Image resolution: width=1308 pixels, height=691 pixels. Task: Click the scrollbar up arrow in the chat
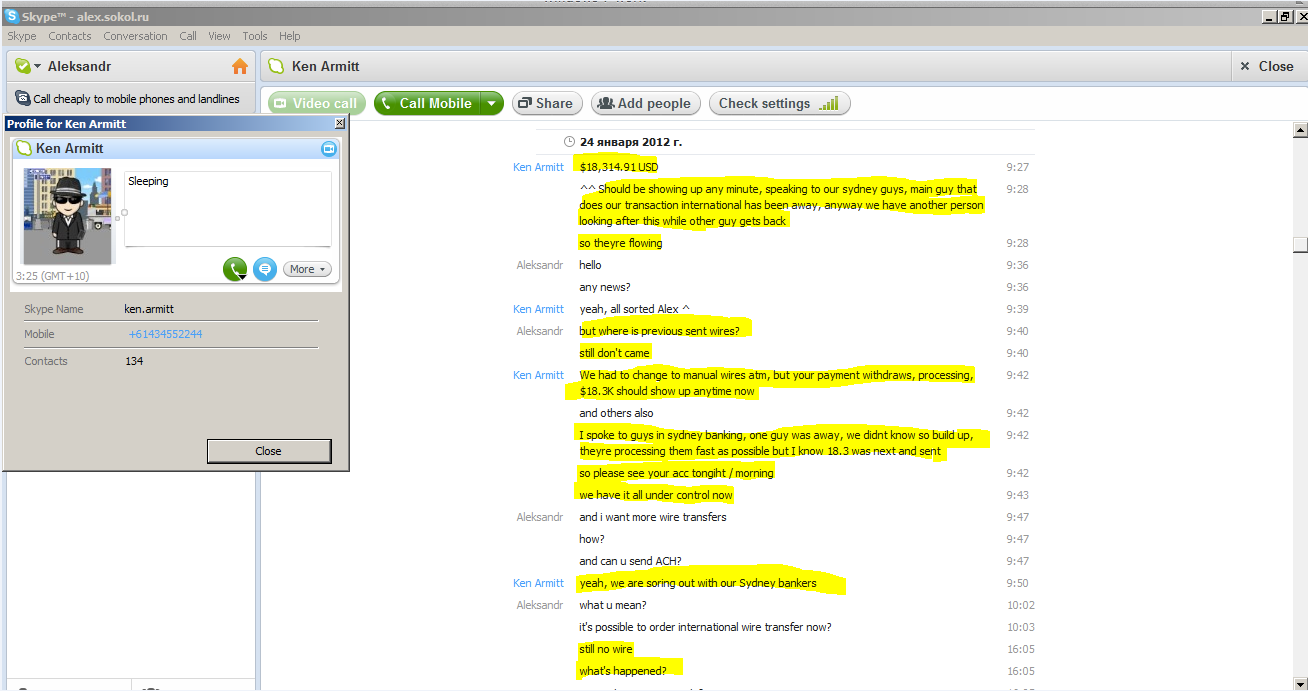[1300, 130]
